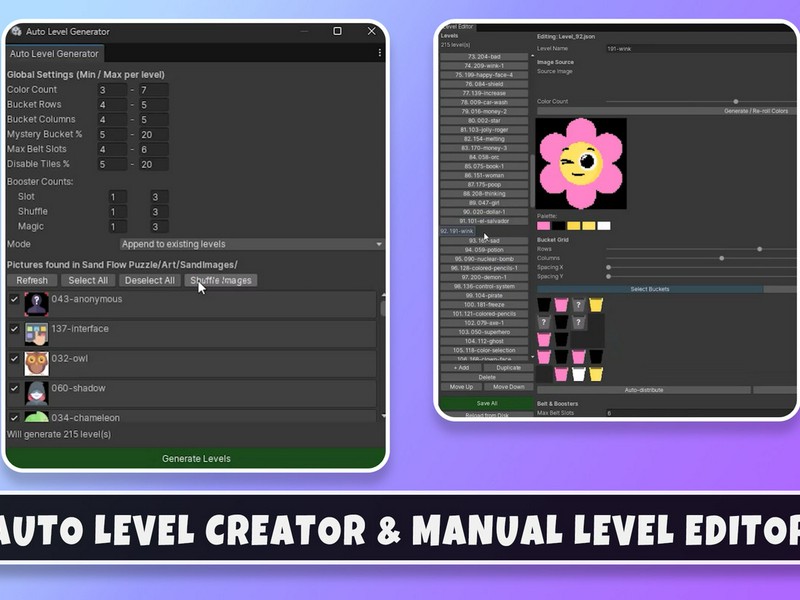The image size is (800, 600).
Task: Click the picture list scrollbar
Action: coord(383,308)
